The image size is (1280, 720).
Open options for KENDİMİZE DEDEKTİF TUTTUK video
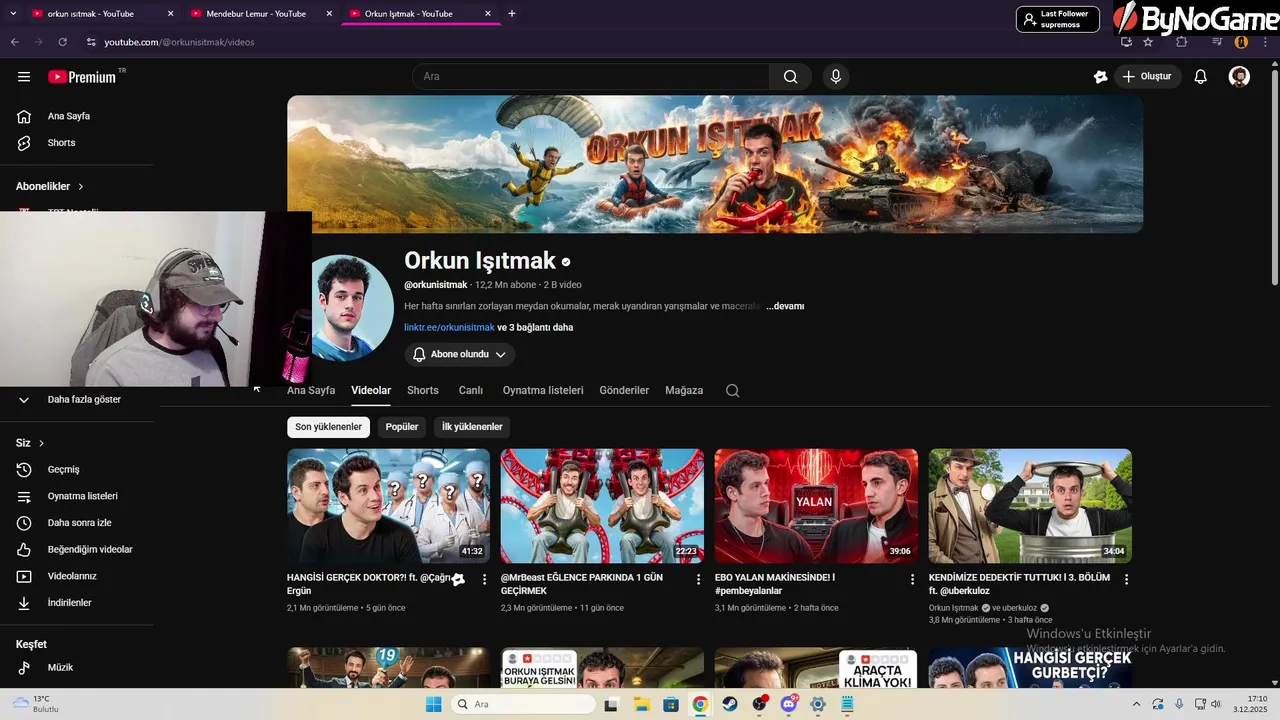tap(1126, 579)
